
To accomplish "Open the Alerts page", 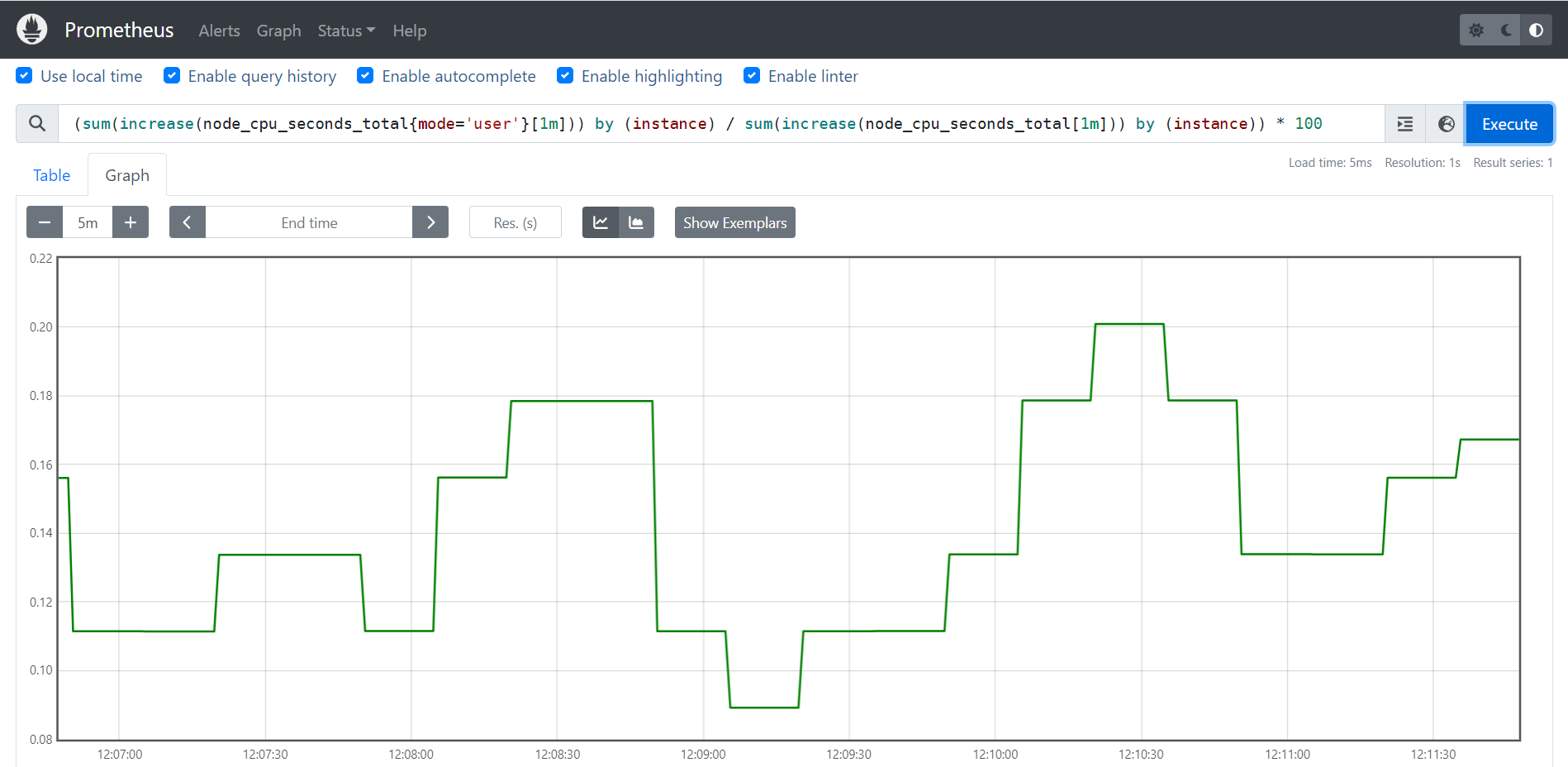I will (219, 31).
